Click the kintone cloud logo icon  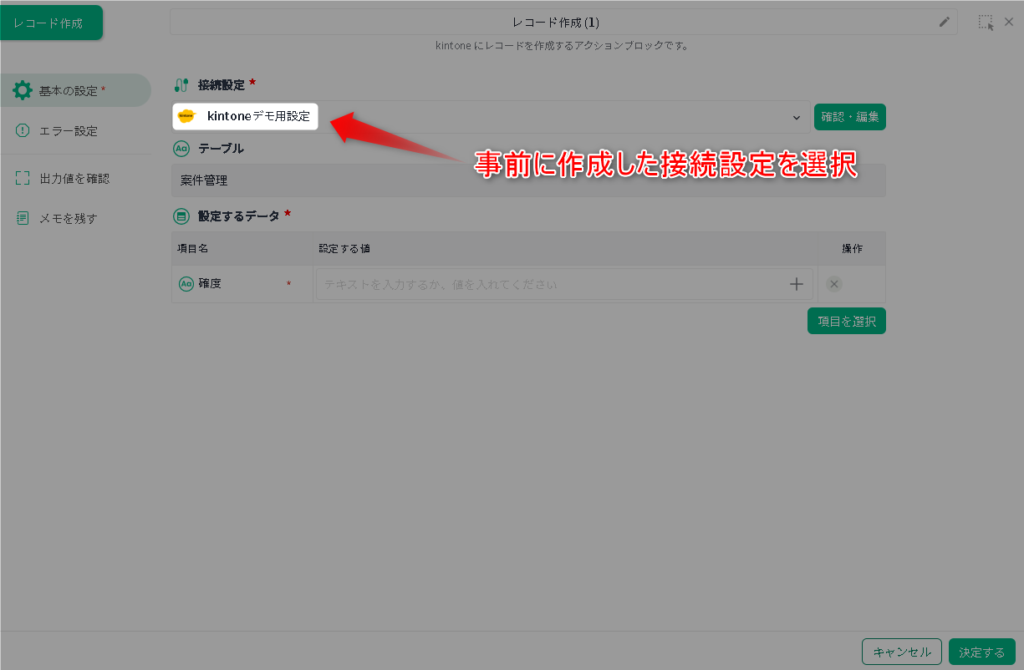click(186, 116)
